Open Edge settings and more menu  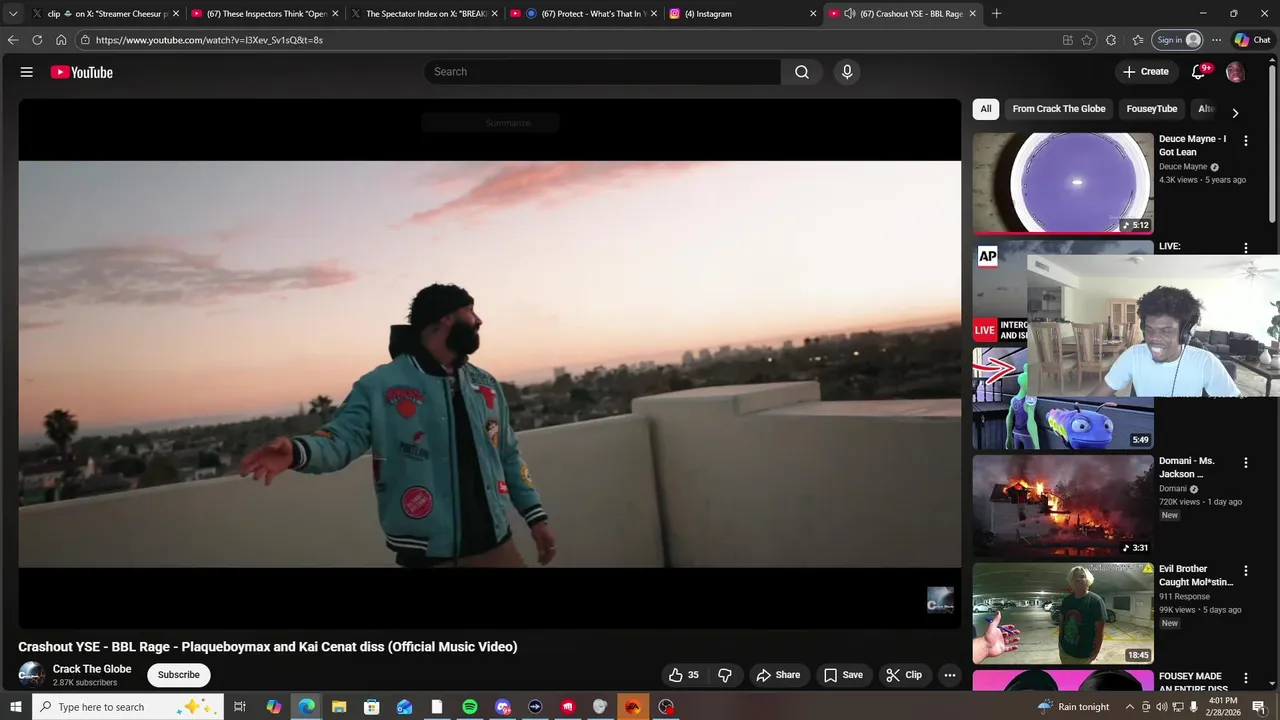pos(1216,40)
